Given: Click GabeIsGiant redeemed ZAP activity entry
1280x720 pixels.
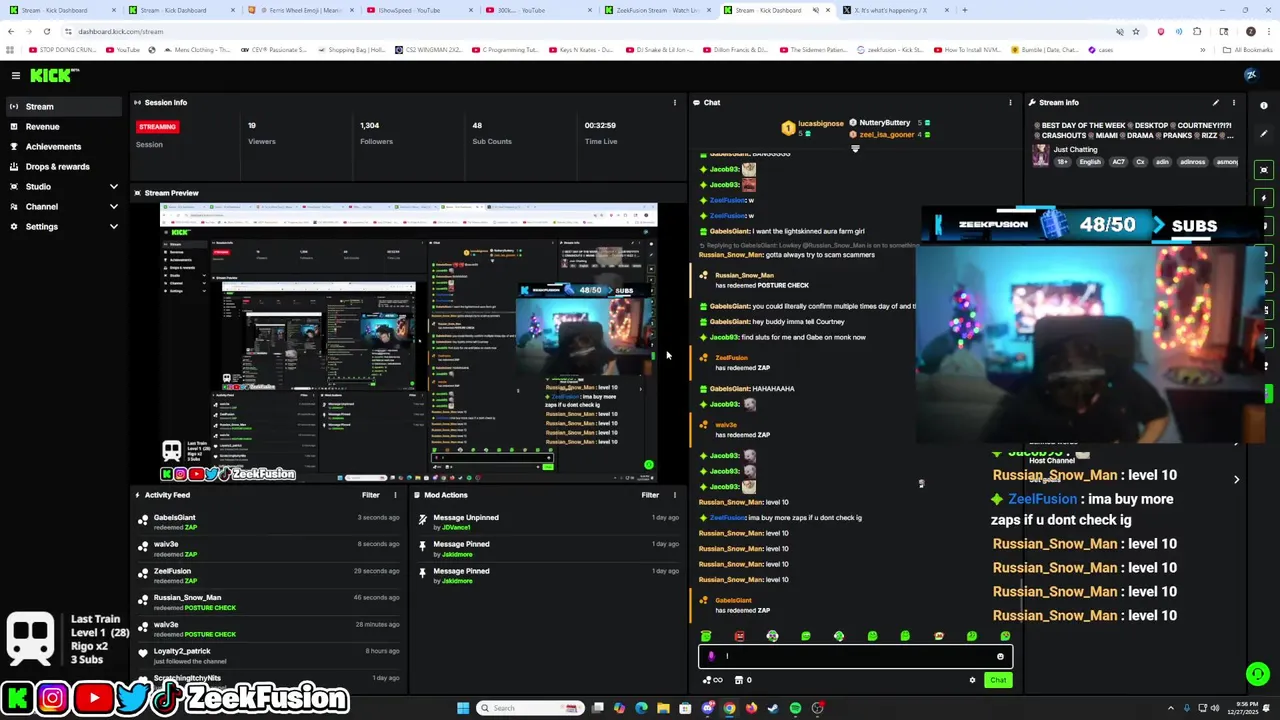Looking at the screenshot, I should coord(270,522).
